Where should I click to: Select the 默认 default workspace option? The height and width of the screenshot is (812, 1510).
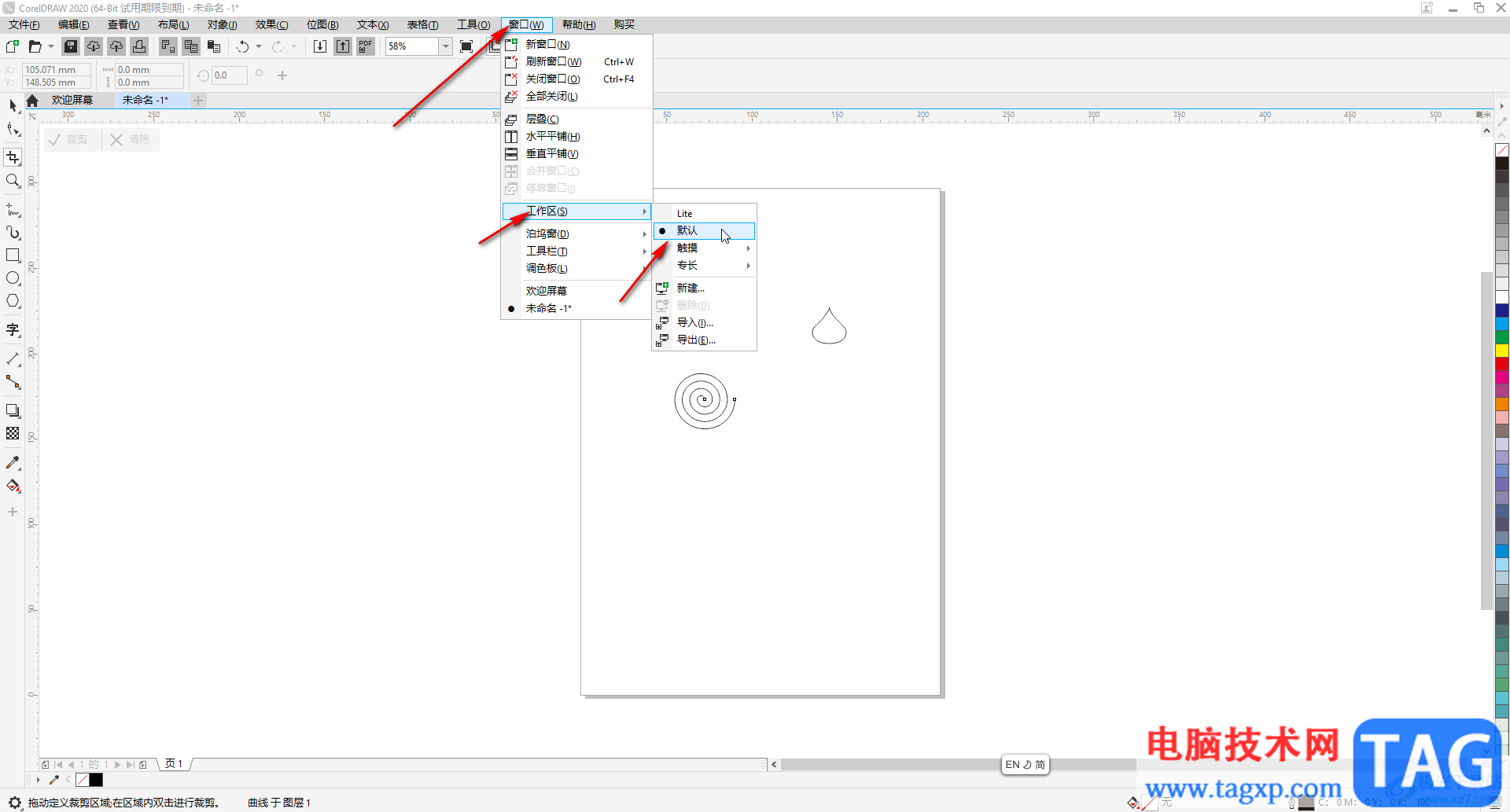pyautogui.click(x=705, y=230)
